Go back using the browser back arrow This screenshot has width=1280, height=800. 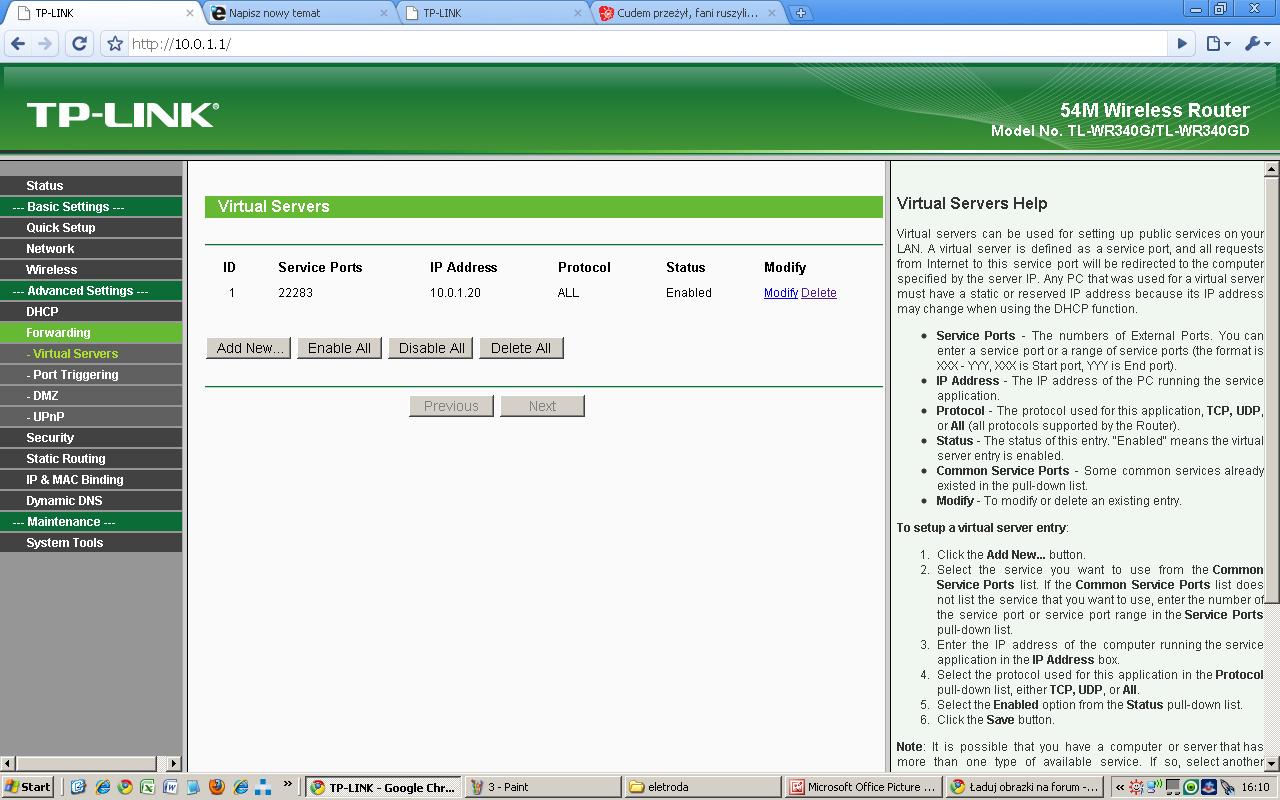pos(17,44)
